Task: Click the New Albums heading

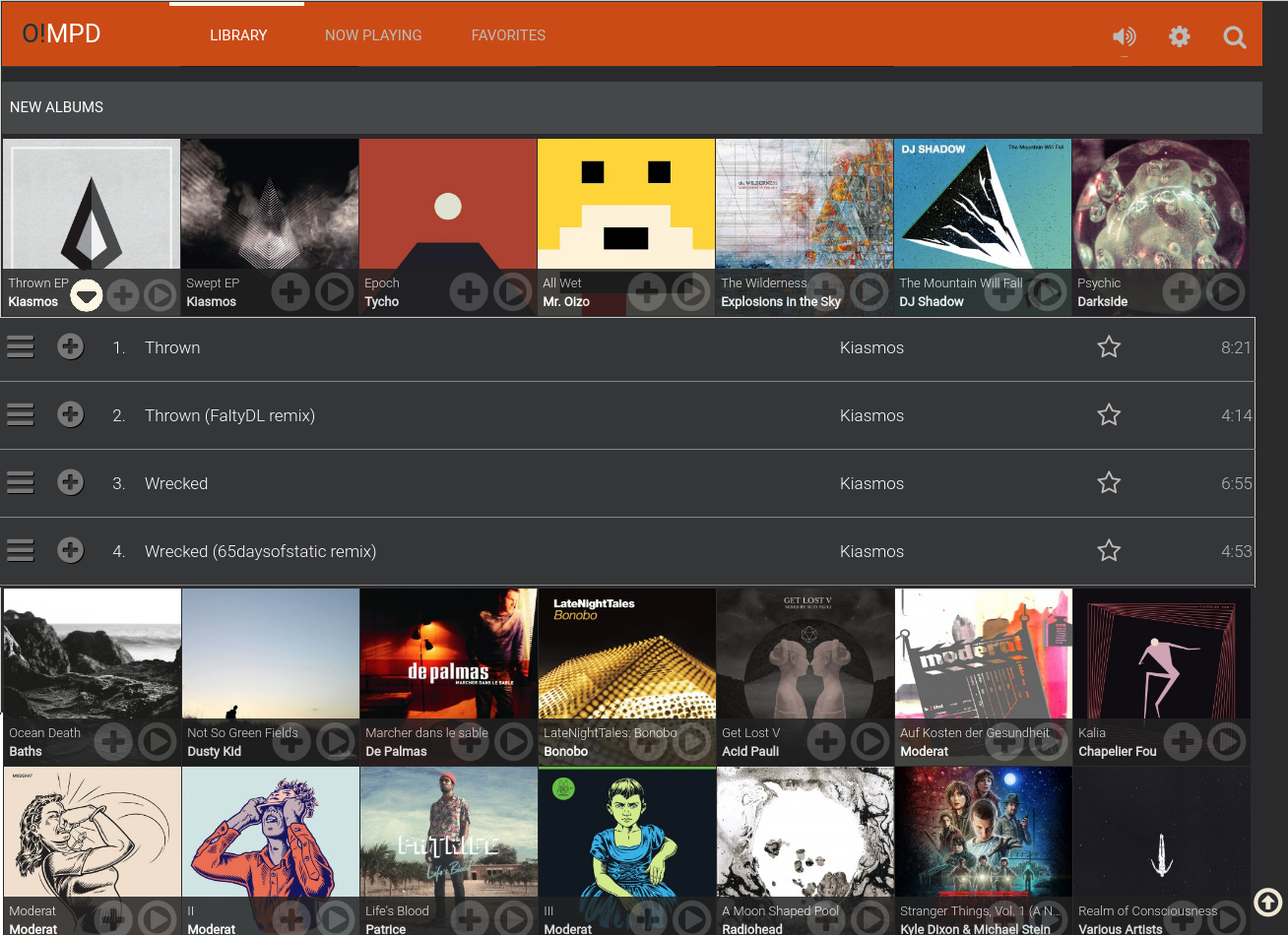Action: [x=56, y=107]
